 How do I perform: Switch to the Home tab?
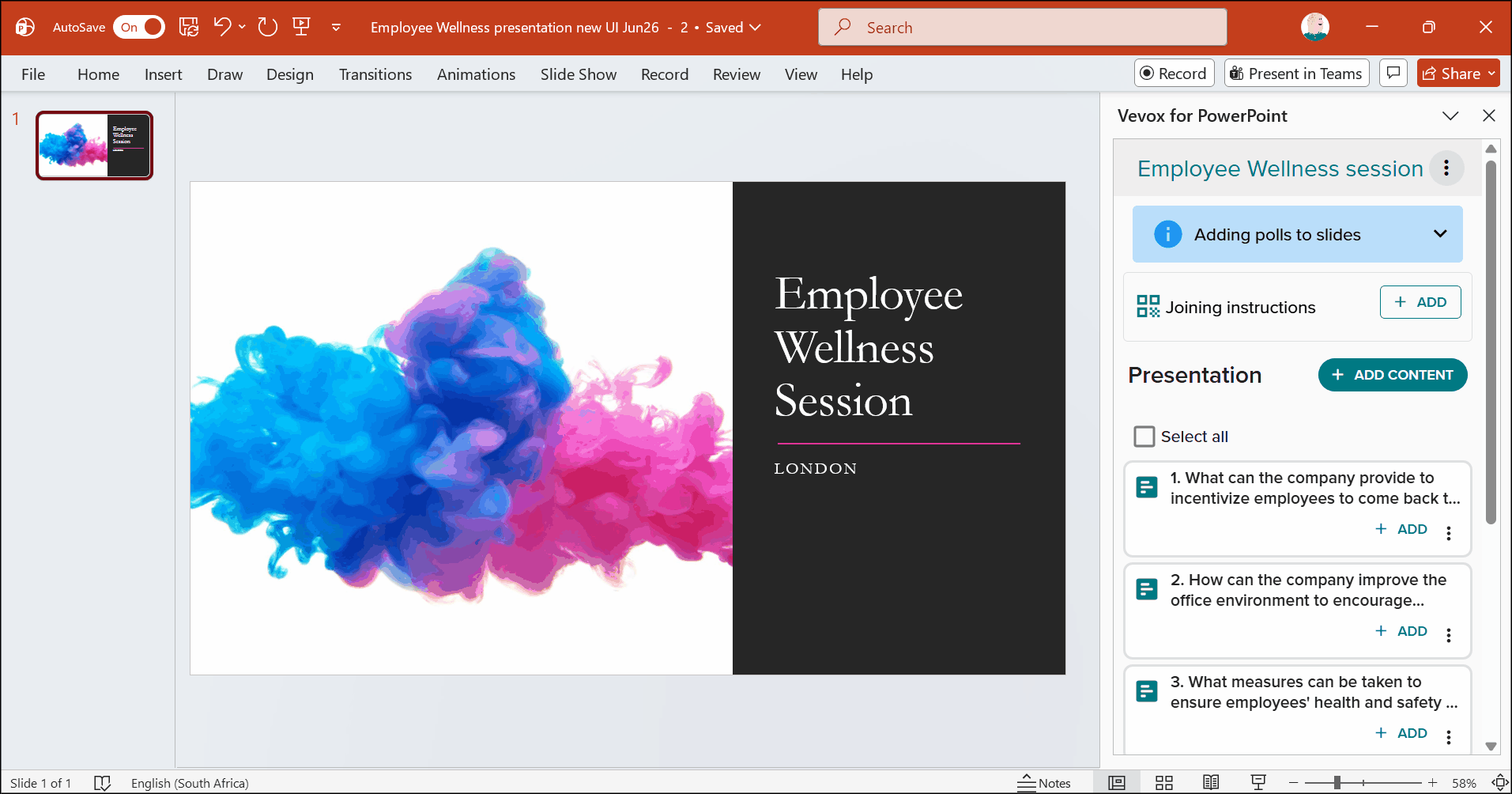click(98, 74)
